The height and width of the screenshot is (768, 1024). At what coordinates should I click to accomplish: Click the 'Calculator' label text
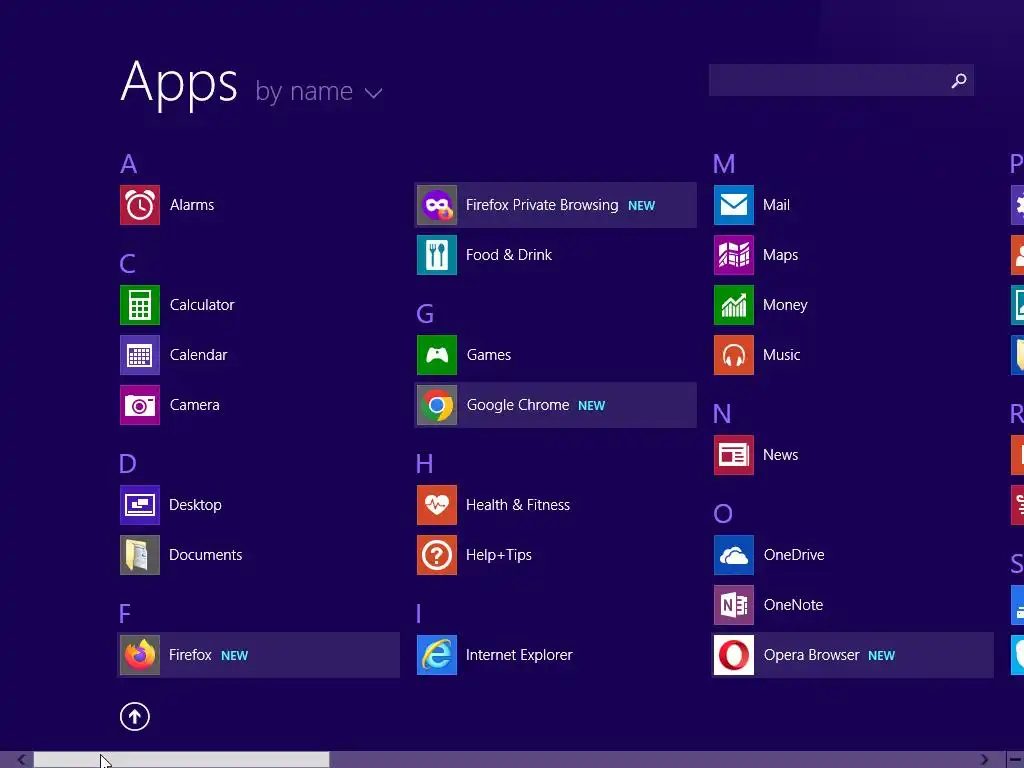click(x=202, y=305)
